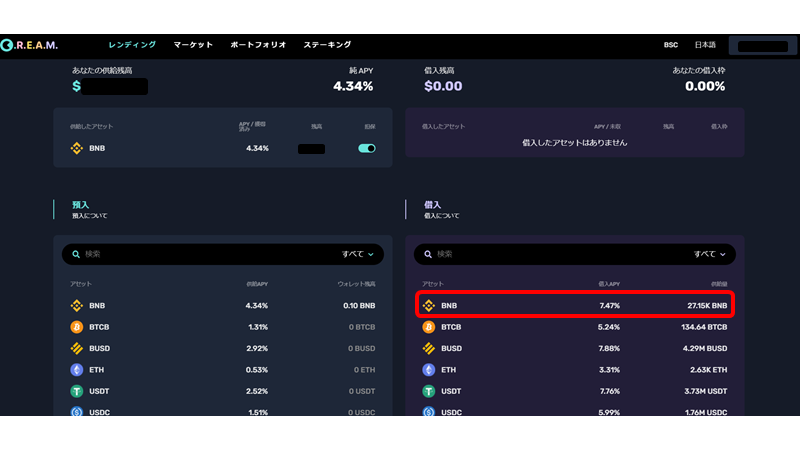The image size is (800, 450).
Task: Click 4.34% APY in supplied BNB row
Action: point(257,148)
